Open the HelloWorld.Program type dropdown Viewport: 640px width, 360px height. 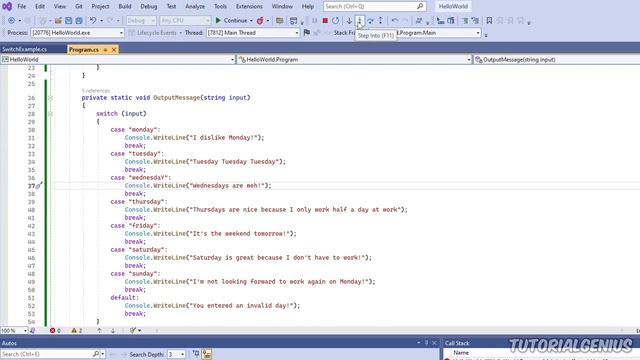coord(354,60)
